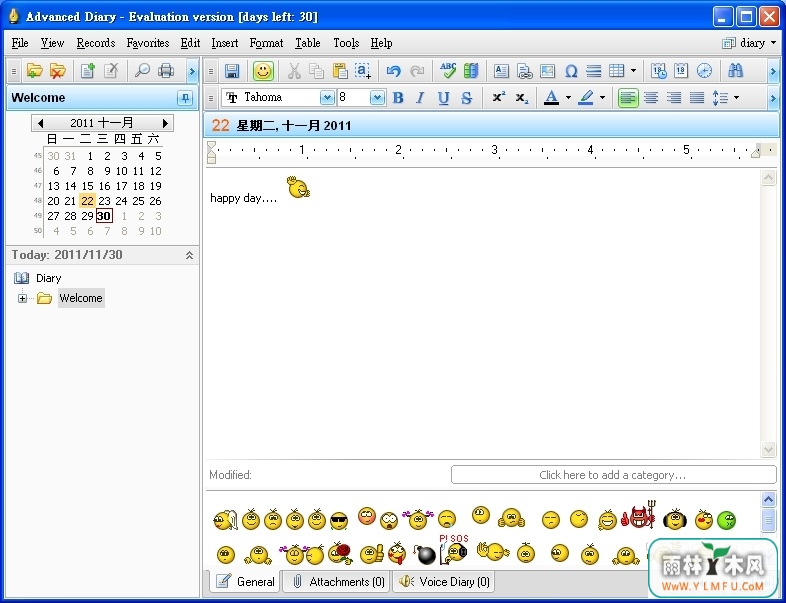Toggle superscript formatting
This screenshot has width=786, height=603.
498,97
